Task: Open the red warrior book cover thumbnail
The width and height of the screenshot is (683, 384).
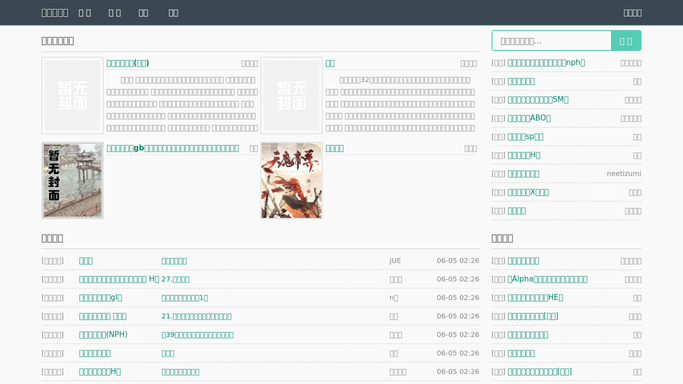Action: [x=291, y=180]
